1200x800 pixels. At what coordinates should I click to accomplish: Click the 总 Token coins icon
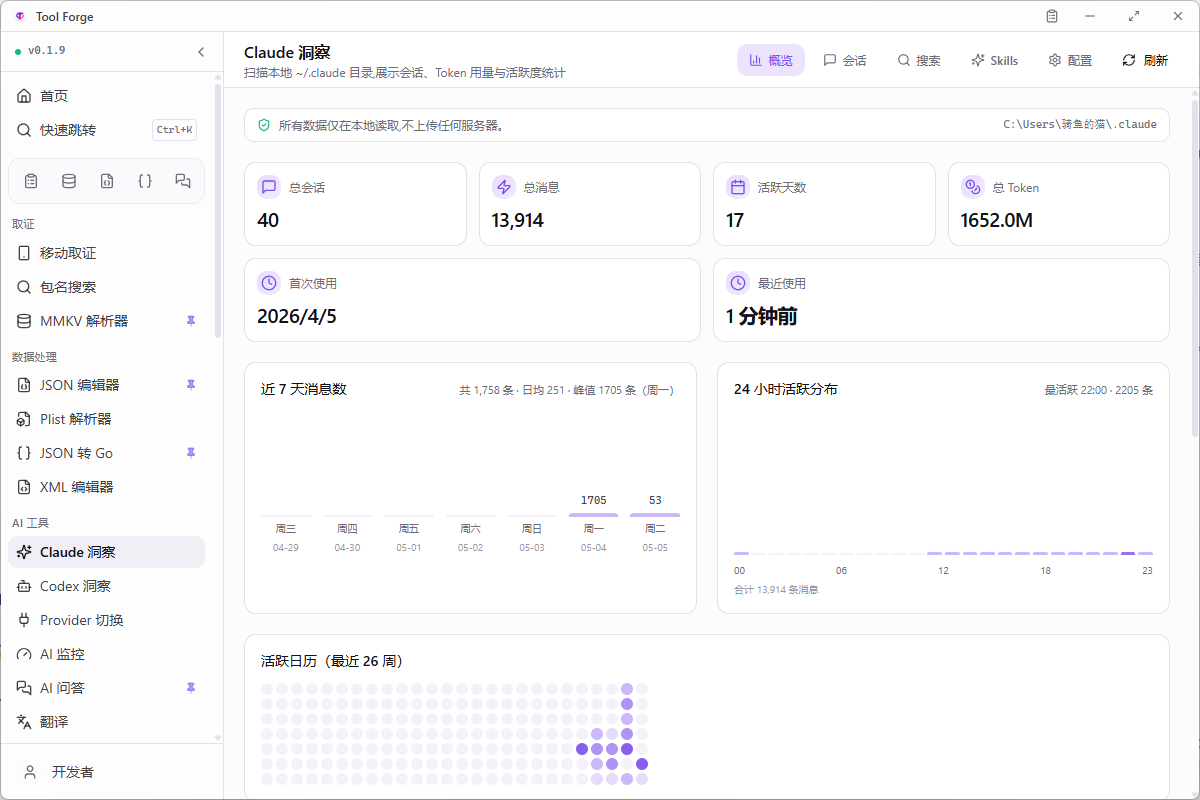[x=972, y=187]
